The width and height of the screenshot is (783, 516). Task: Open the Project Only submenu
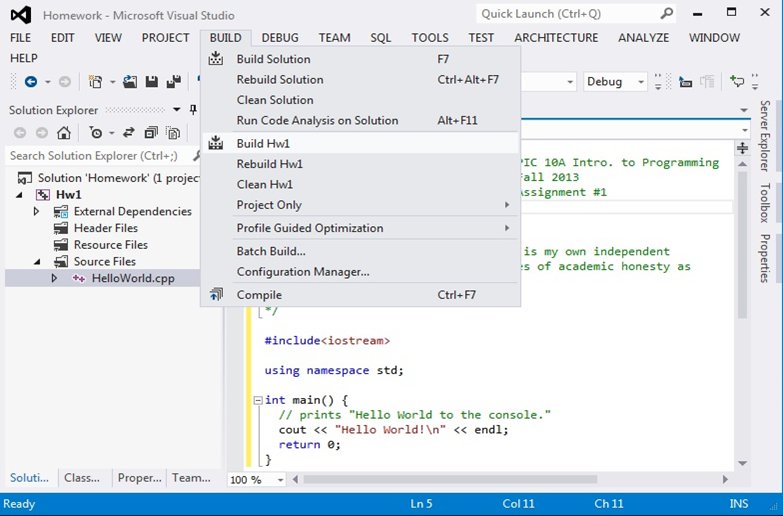click(x=360, y=205)
